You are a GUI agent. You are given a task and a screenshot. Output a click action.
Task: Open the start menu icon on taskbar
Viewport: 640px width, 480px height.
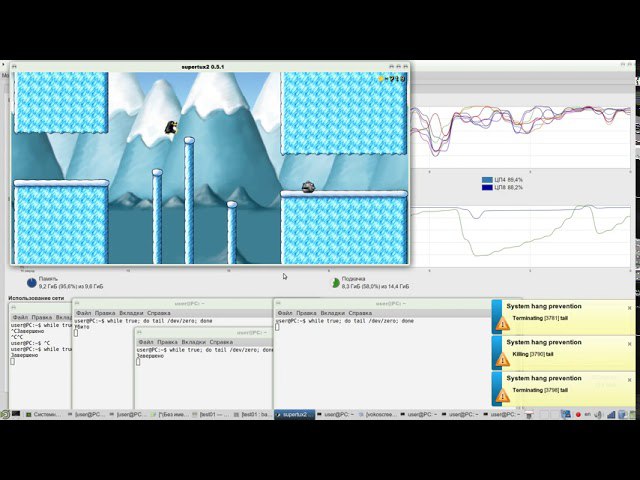pyautogui.click(x=4, y=415)
